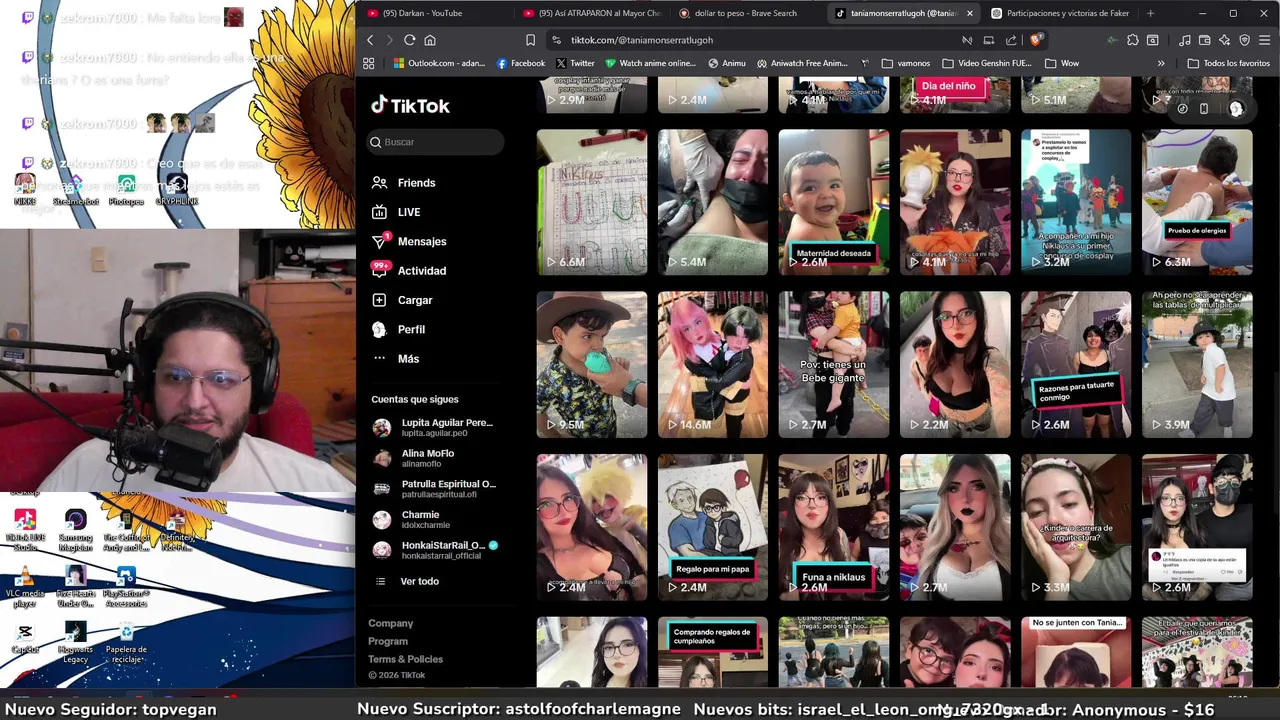This screenshot has height=720, width=1280.
Task: Open the Twitter bookmark
Action: (575, 63)
